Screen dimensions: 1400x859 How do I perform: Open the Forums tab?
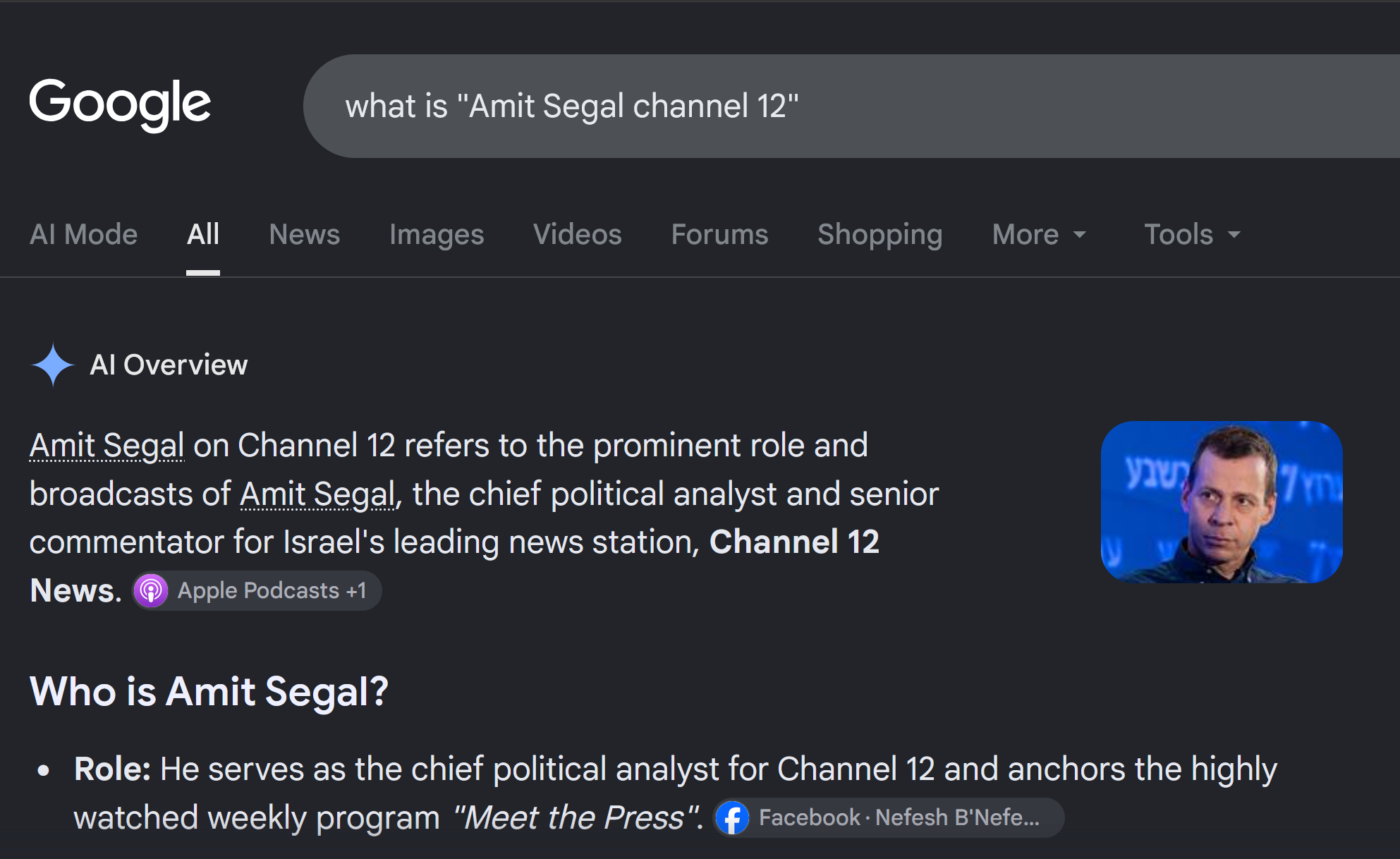pos(719,234)
